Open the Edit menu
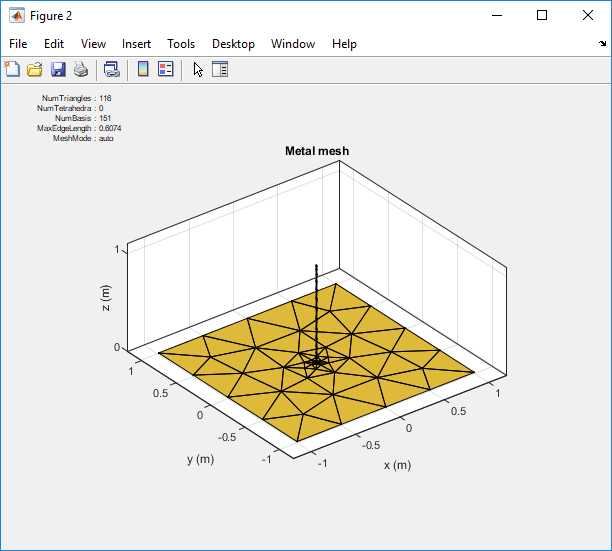 point(54,44)
